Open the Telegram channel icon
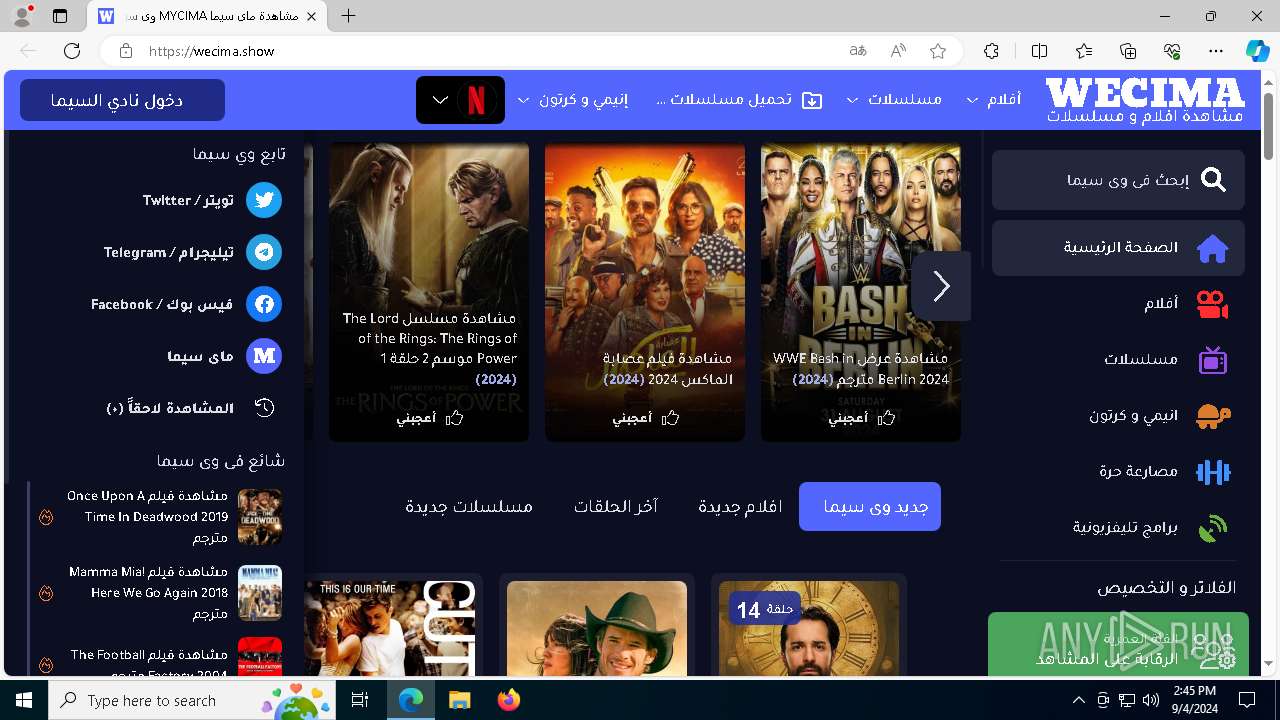Image resolution: width=1280 pixels, height=720 pixels. click(264, 252)
